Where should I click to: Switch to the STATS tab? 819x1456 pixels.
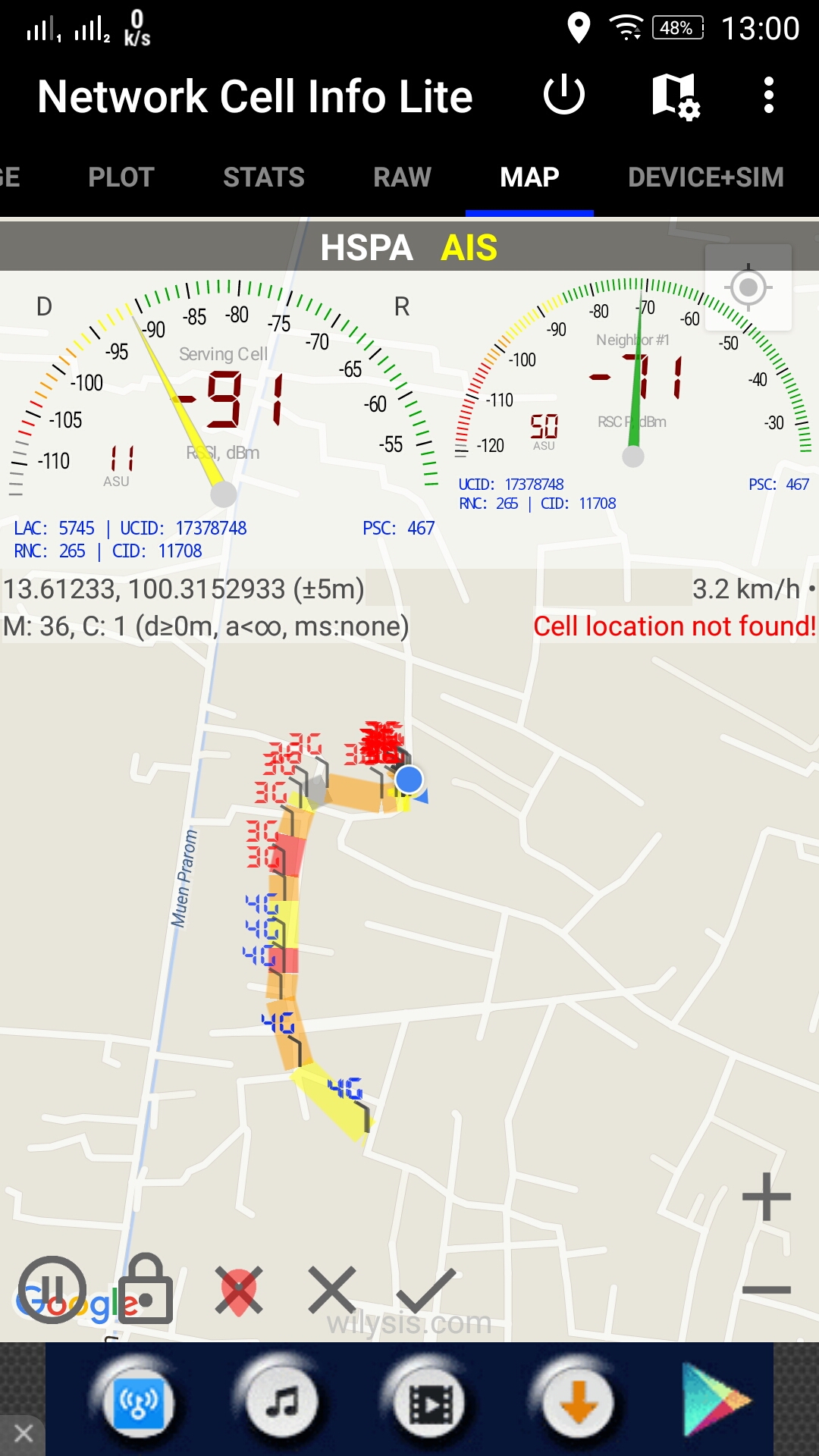coord(264,177)
